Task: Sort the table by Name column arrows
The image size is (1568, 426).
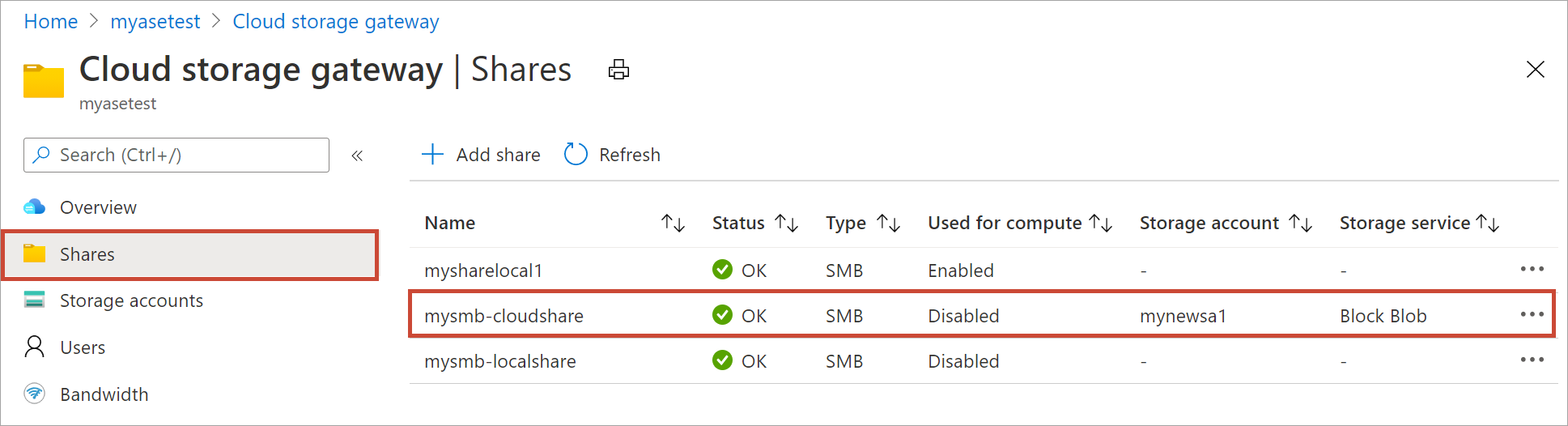Action: (673, 223)
